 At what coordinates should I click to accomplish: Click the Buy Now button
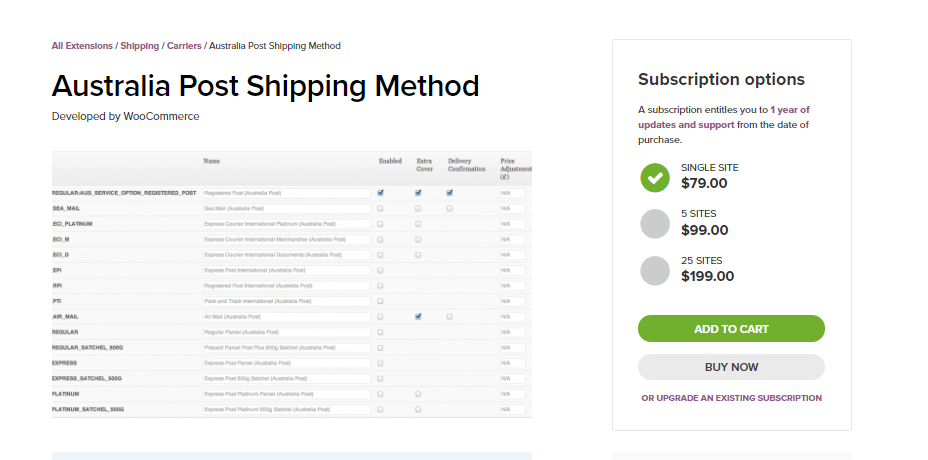click(x=731, y=367)
